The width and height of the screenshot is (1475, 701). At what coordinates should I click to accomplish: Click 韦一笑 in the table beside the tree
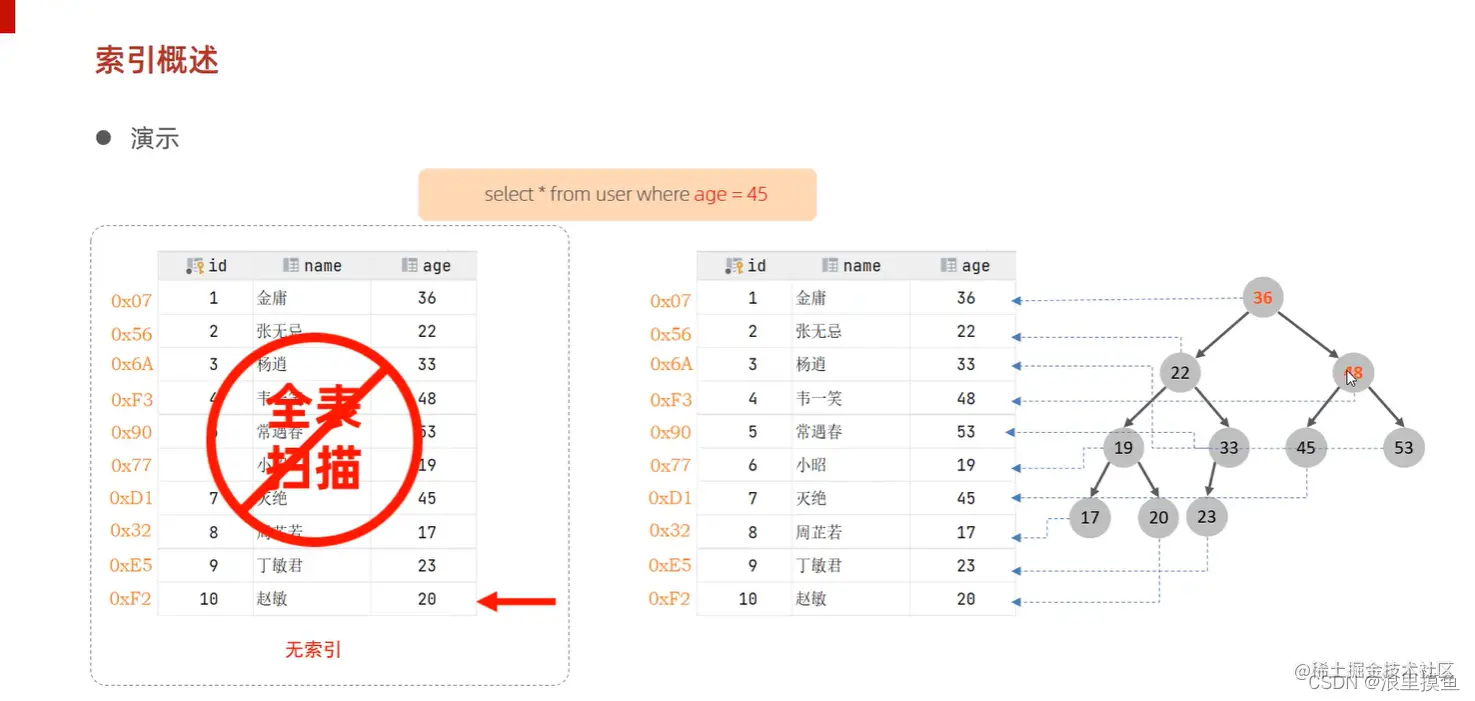tap(818, 398)
